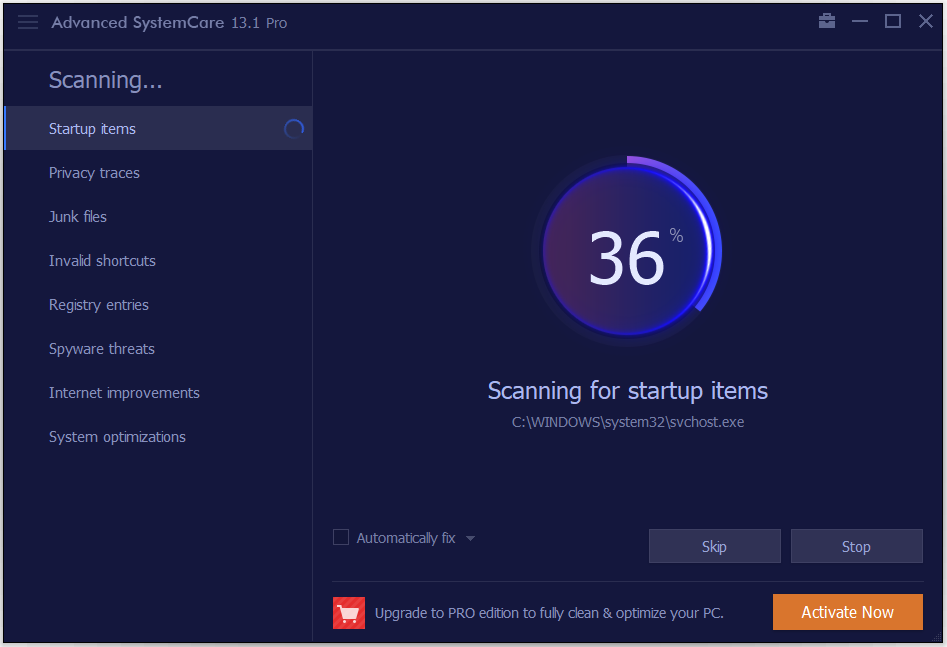Select System optimizations in the scan list

(158, 437)
